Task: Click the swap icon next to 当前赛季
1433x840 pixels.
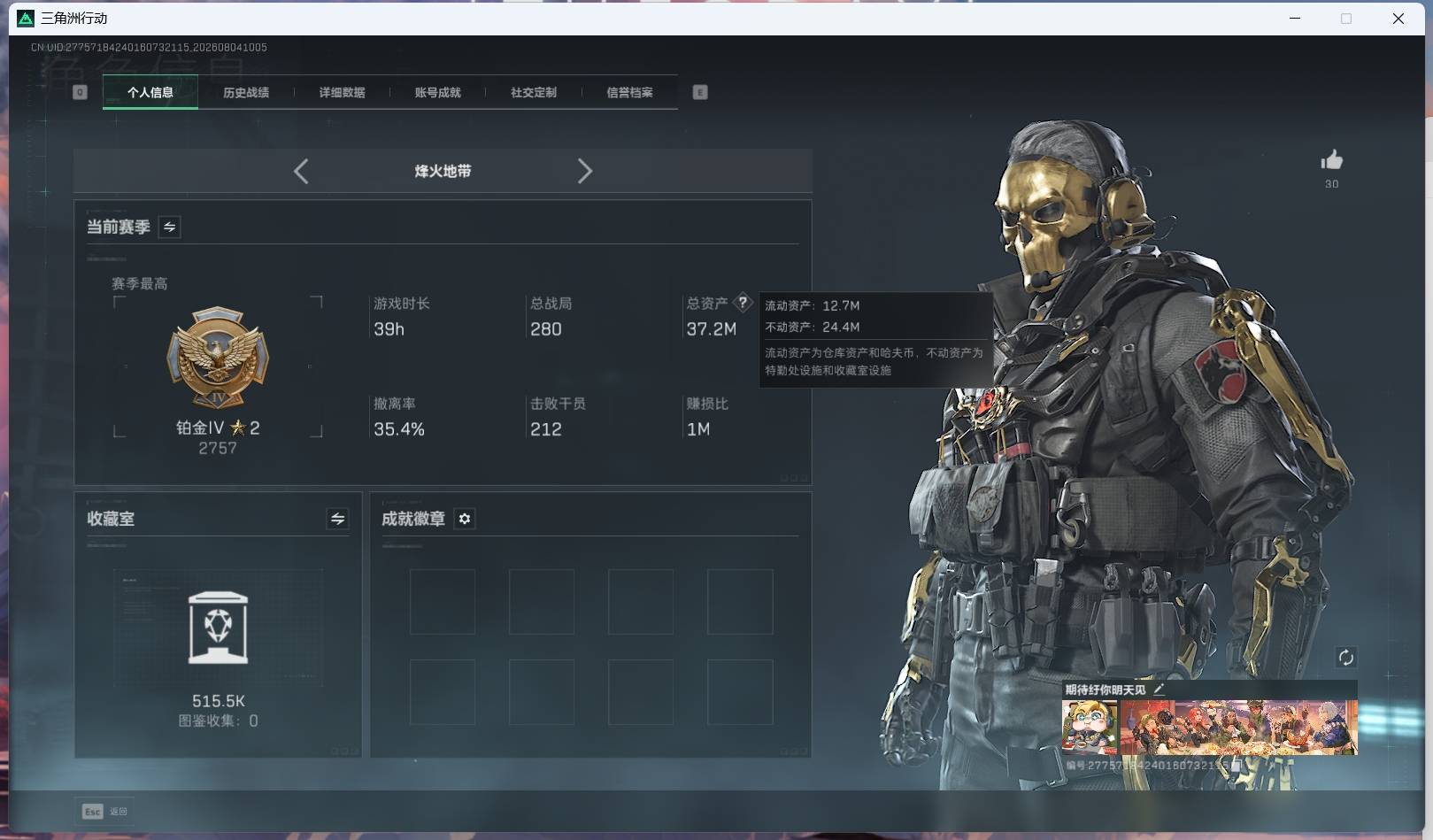Action: [x=169, y=227]
